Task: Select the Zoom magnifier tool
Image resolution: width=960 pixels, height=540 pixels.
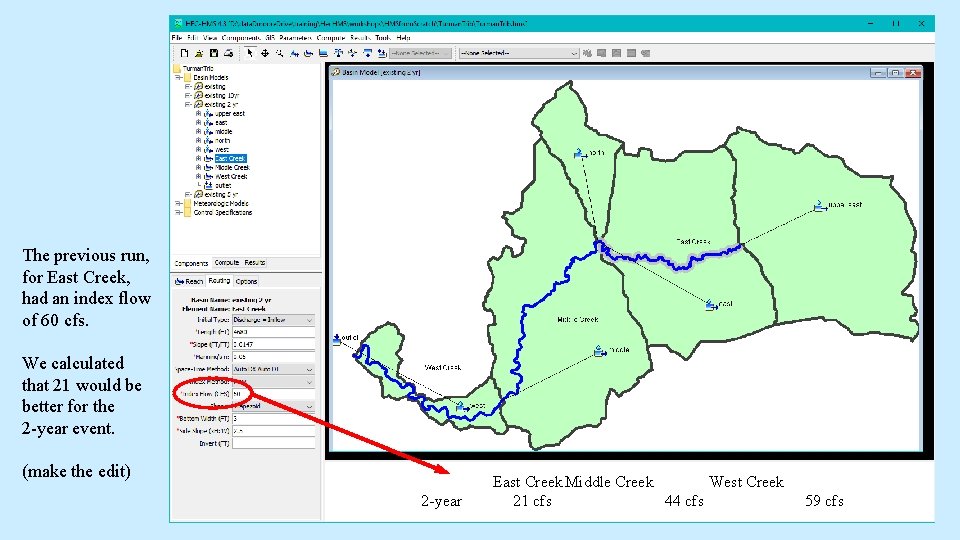Action: click(279, 53)
